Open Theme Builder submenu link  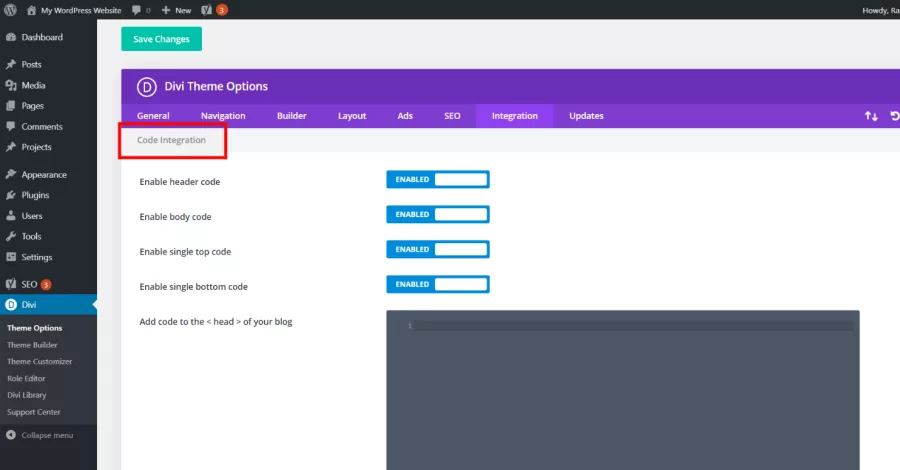point(32,345)
